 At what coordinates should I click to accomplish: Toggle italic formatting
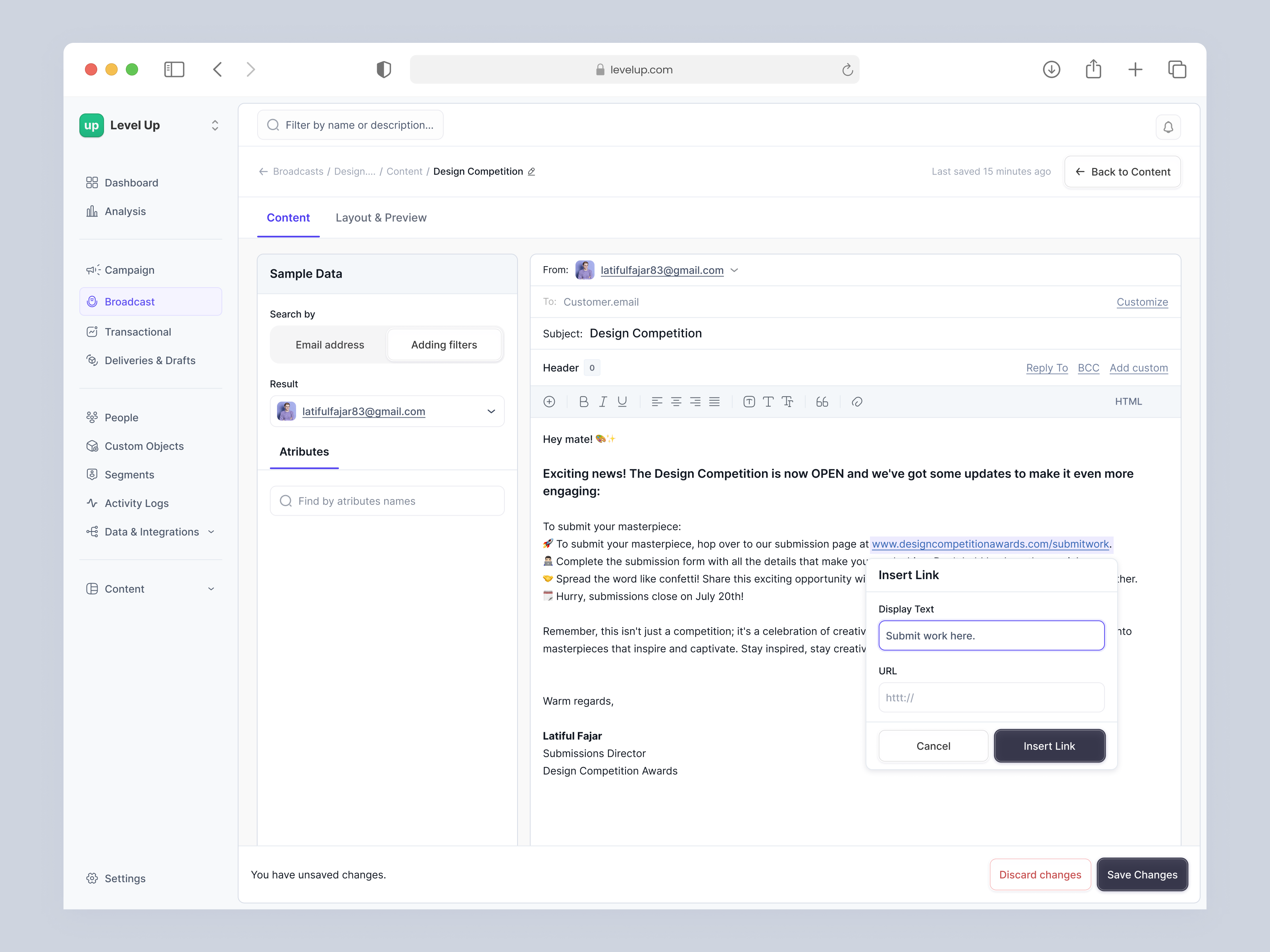(x=602, y=402)
